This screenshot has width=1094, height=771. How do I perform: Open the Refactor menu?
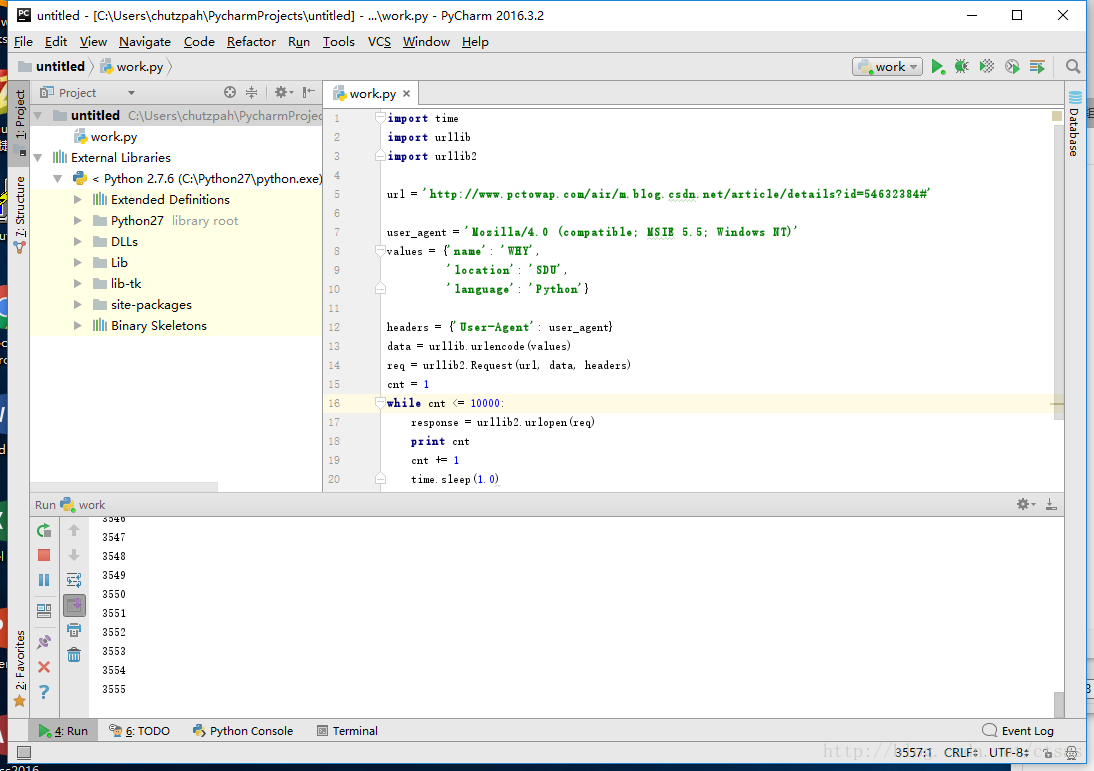(251, 42)
